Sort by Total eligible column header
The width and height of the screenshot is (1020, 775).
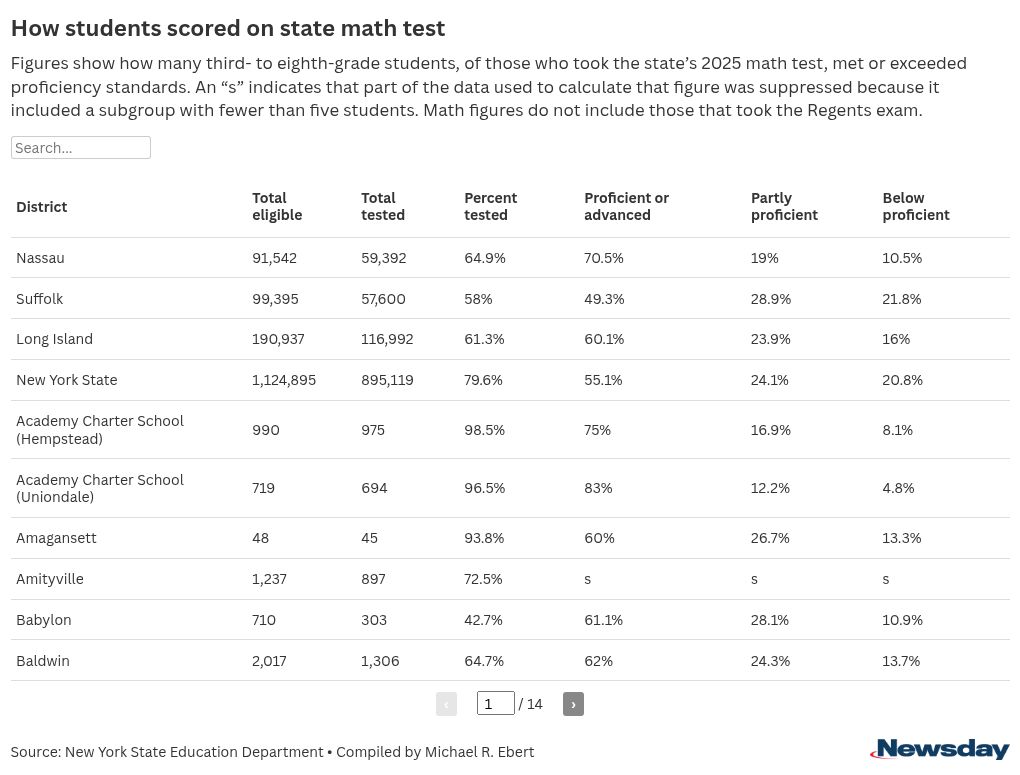point(277,206)
